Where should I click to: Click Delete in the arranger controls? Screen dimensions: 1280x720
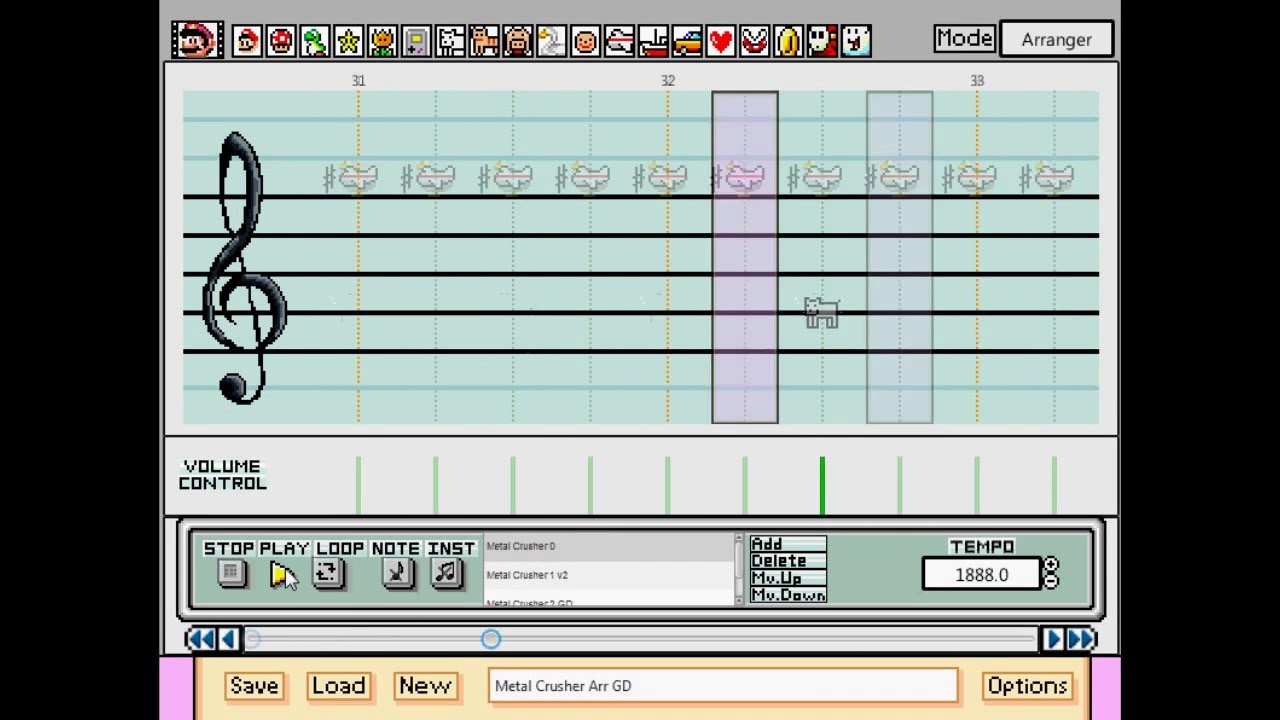coord(788,561)
